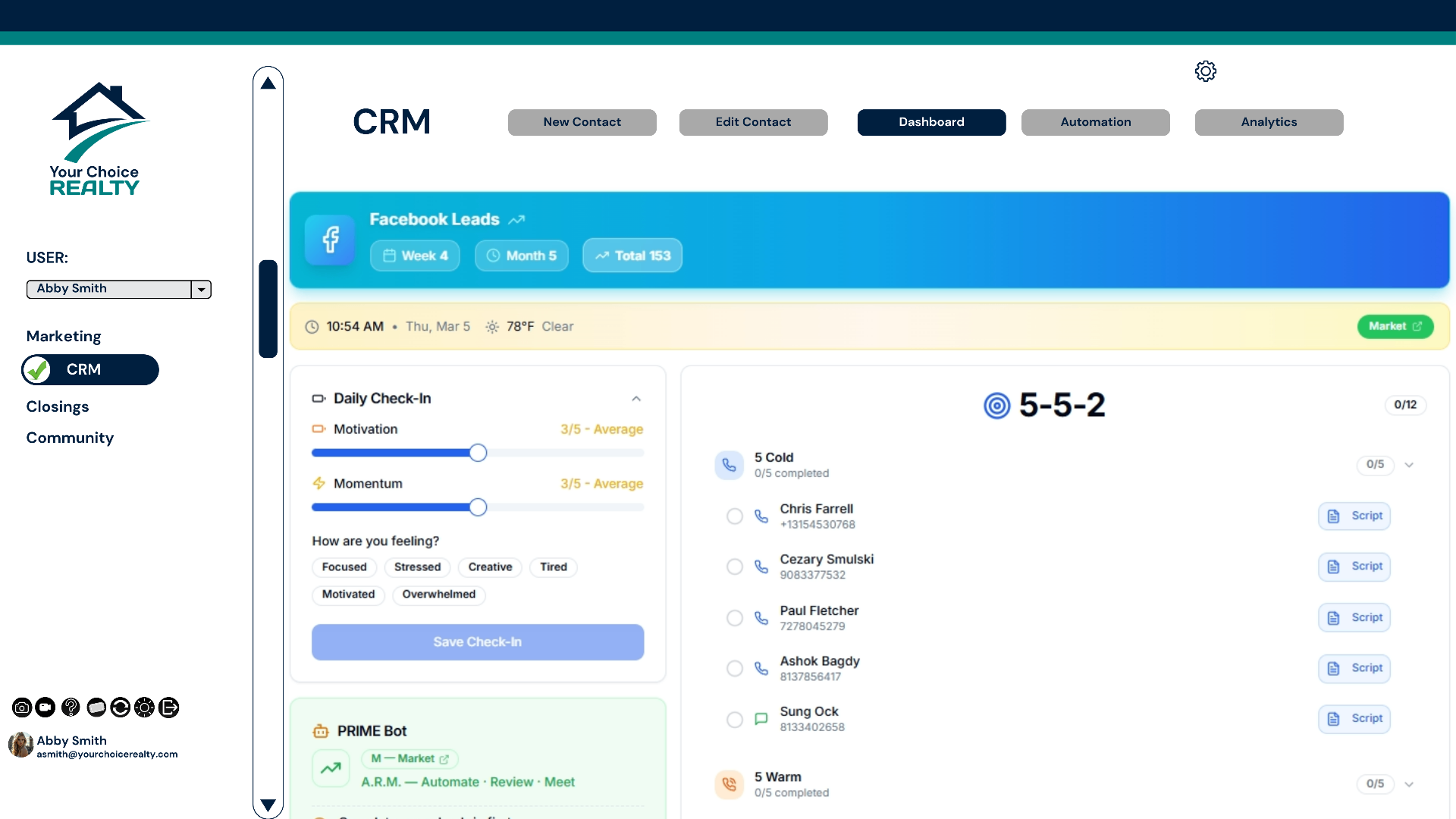The image size is (1456, 819).
Task: Open the Closings menu item
Action: pyautogui.click(x=58, y=406)
